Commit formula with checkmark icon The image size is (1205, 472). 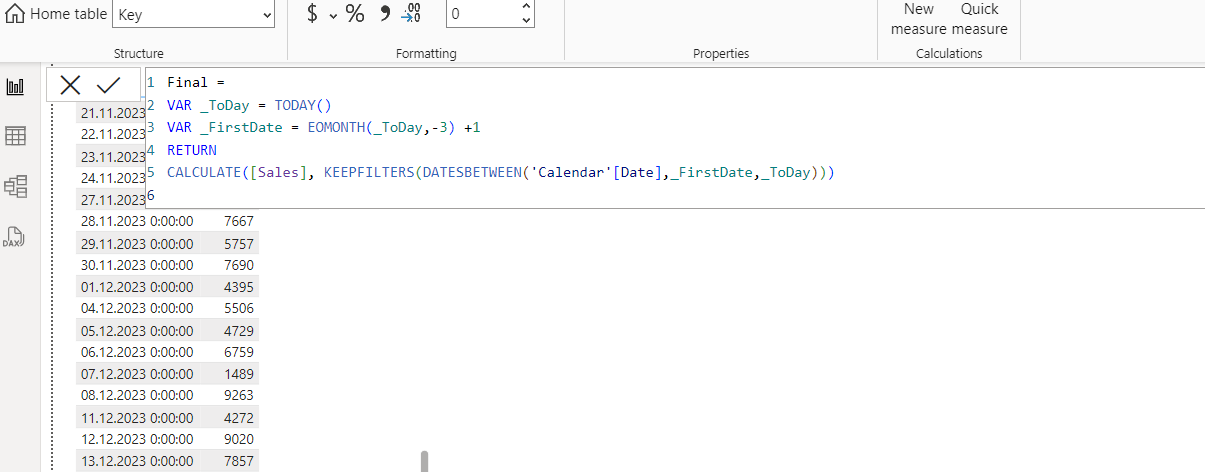point(108,85)
